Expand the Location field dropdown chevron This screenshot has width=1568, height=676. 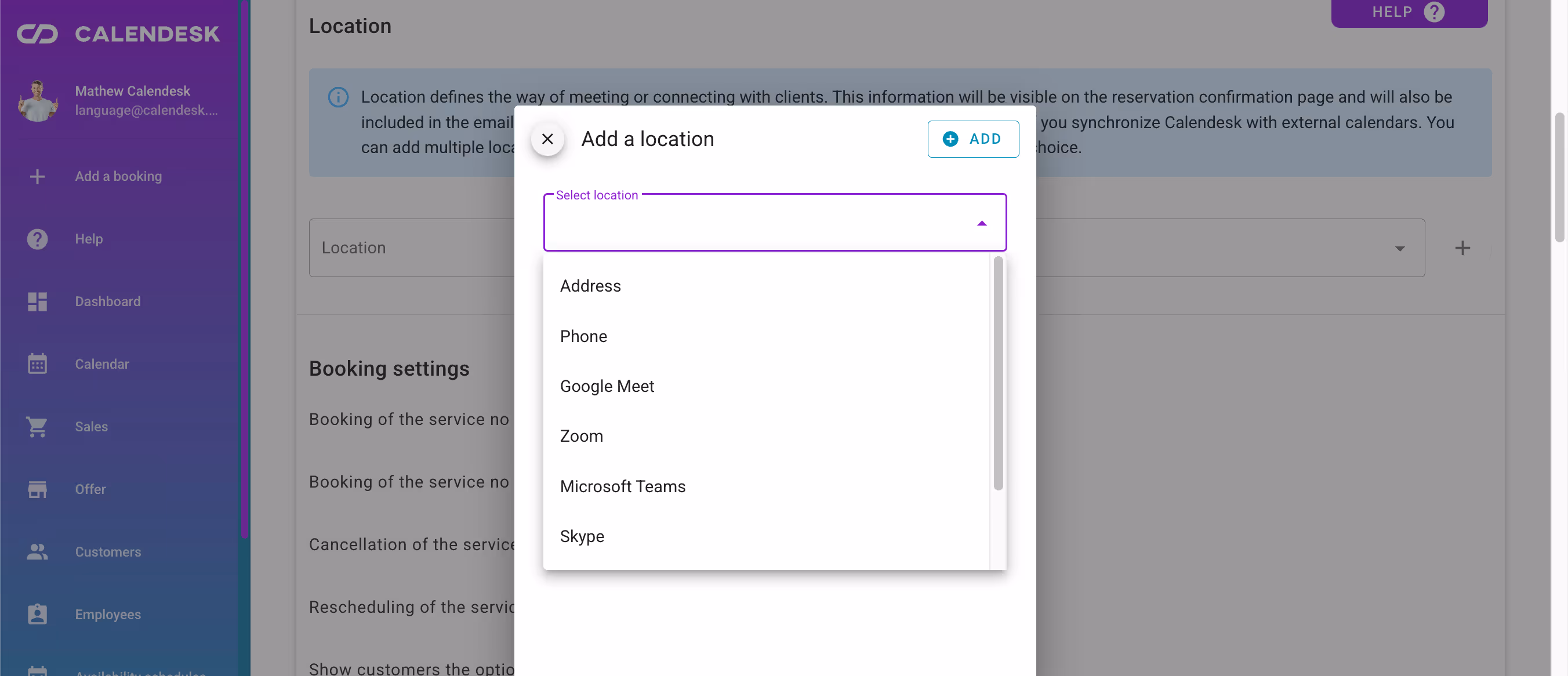(1400, 249)
